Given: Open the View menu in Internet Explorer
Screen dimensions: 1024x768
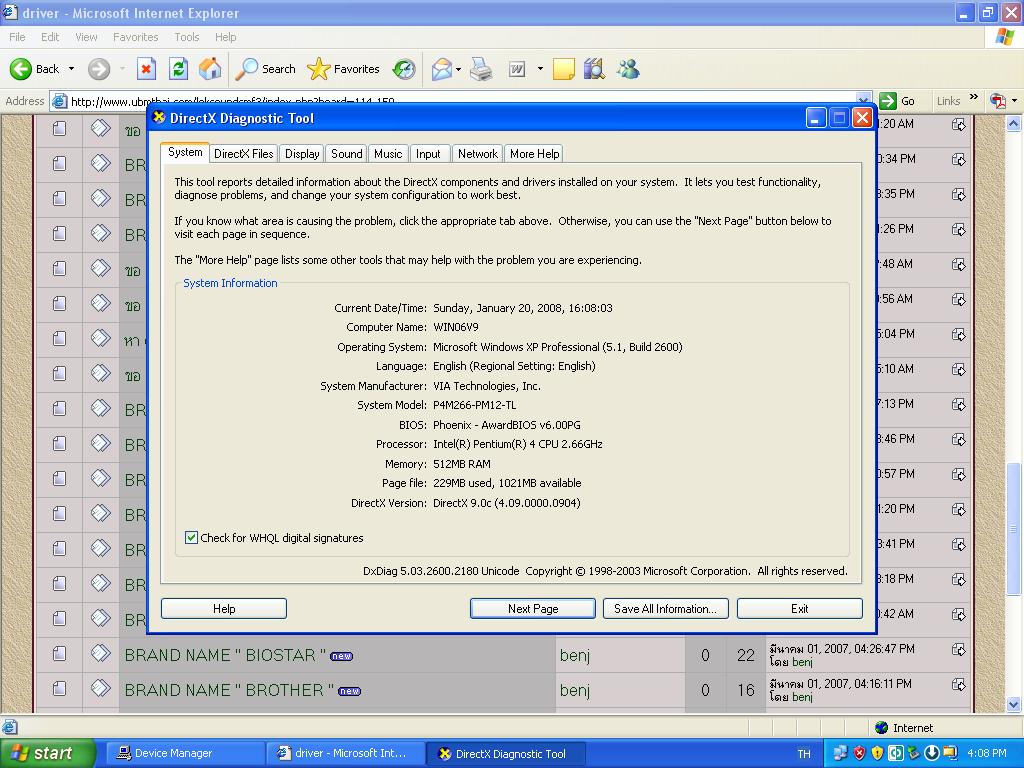Looking at the screenshot, I should pos(86,37).
